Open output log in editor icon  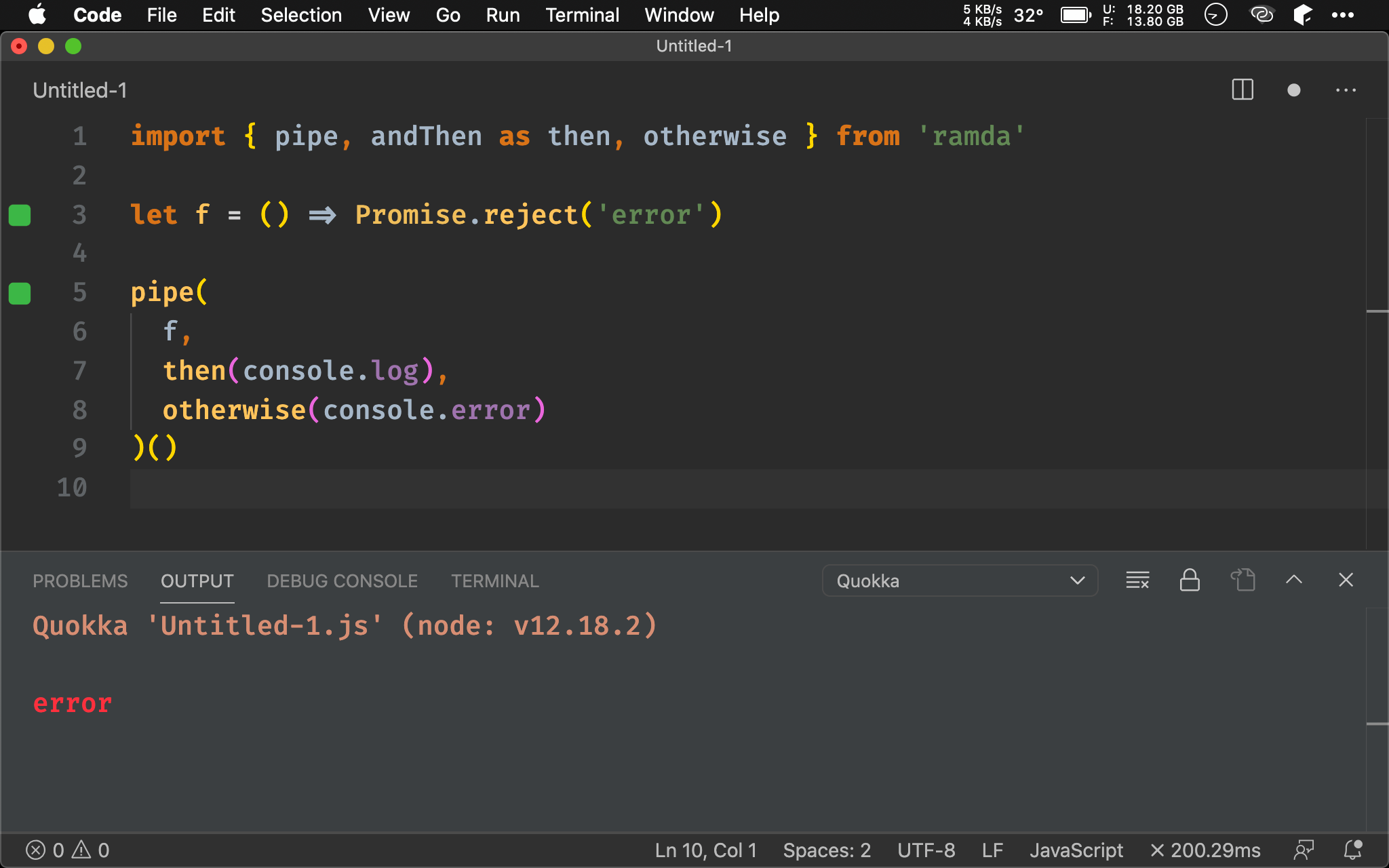tap(1243, 580)
